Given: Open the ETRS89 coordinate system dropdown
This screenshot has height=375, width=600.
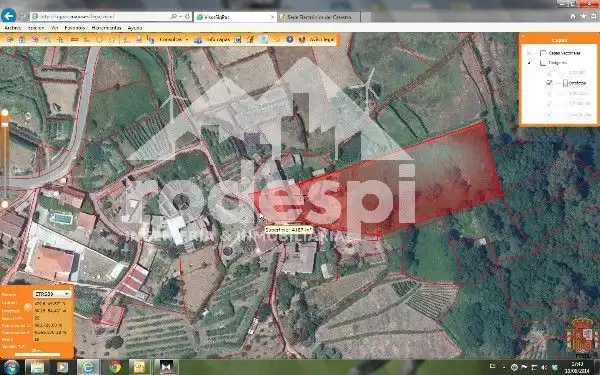Looking at the screenshot, I should (52, 294).
